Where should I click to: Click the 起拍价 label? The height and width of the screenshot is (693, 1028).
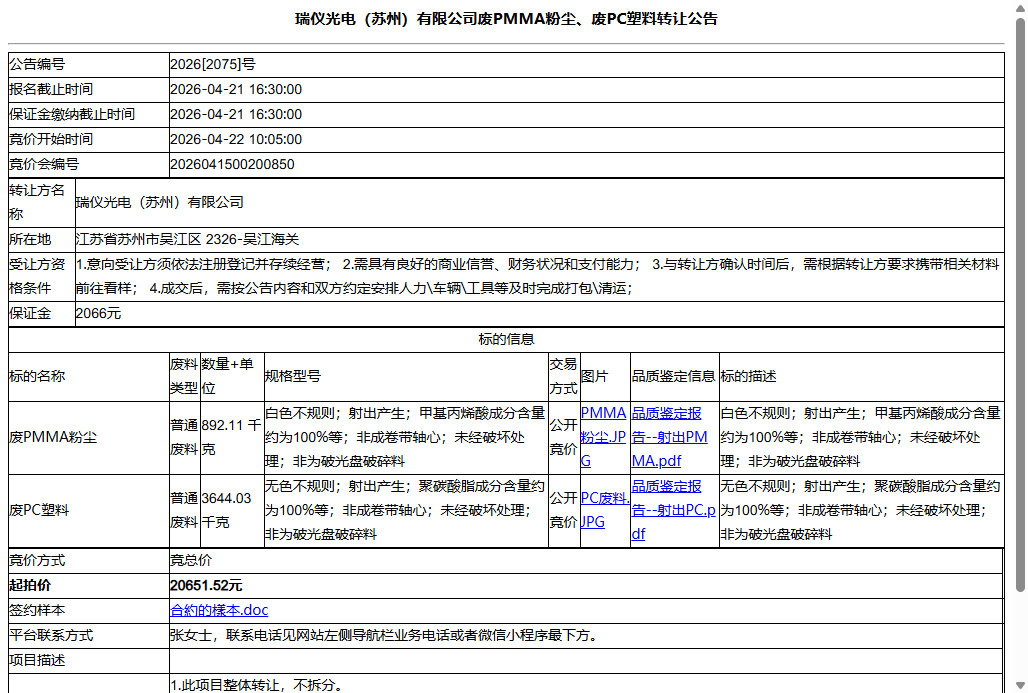click(x=30, y=585)
